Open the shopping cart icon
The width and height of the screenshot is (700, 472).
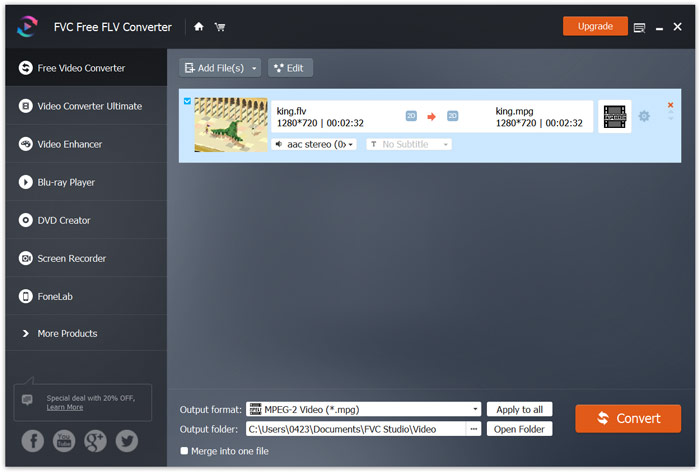220,27
